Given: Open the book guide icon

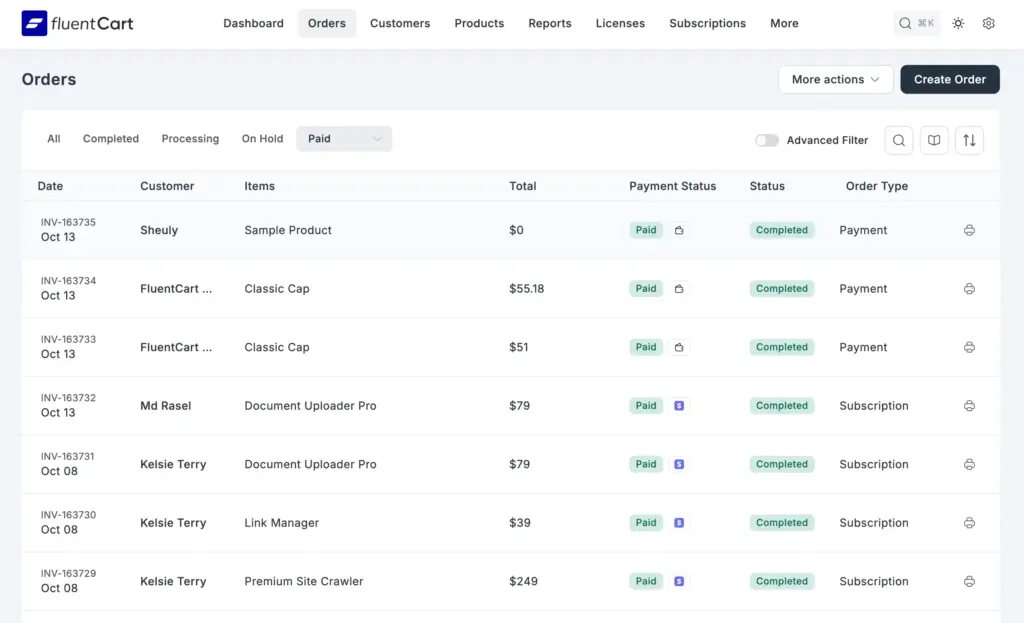Looking at the screenshot, I should click(x=934, y=141).
